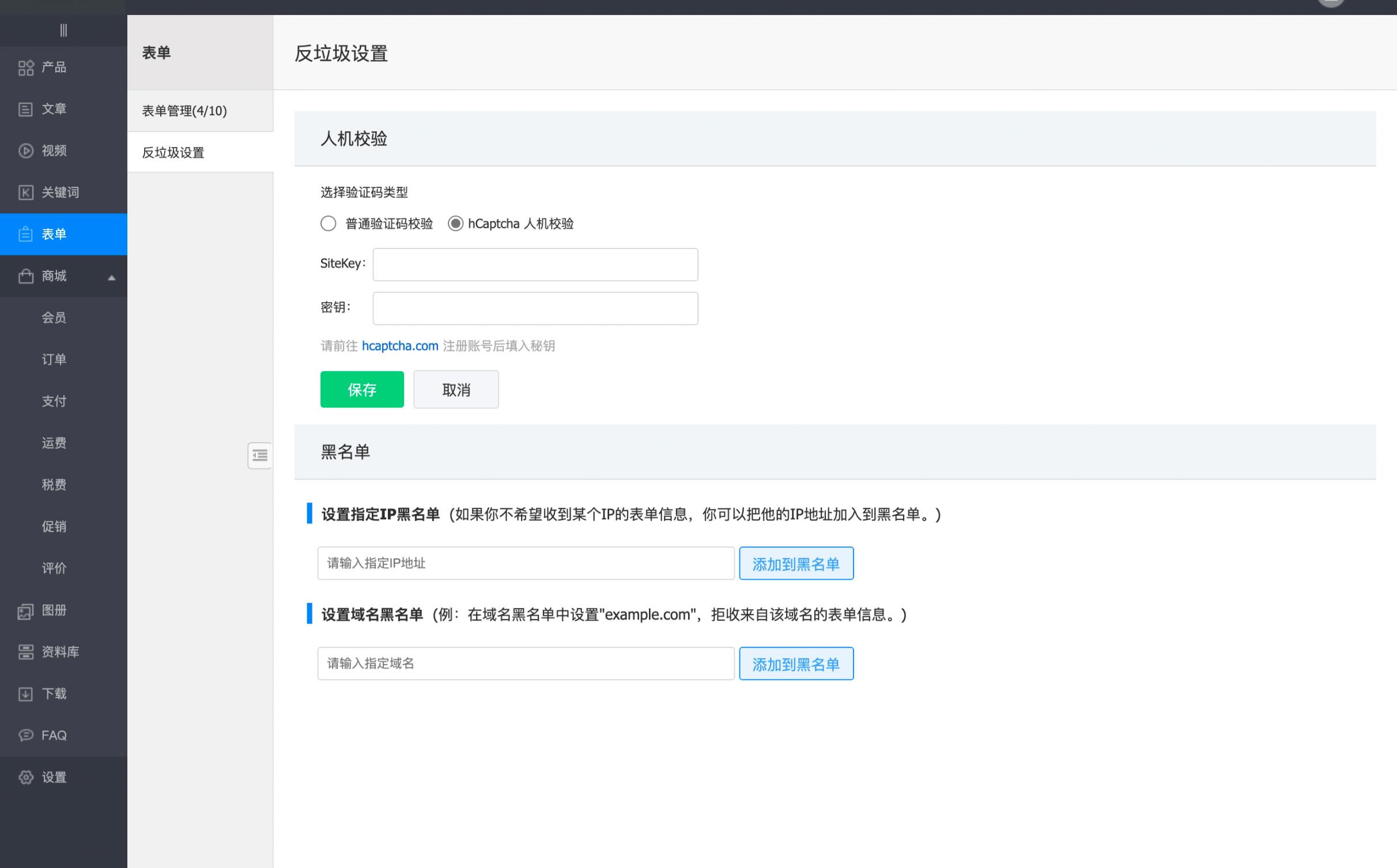This screenshot has height=868, width=1397.
Task: Open Settings gear icon in sidebar
Action: (x=26, y=777)
